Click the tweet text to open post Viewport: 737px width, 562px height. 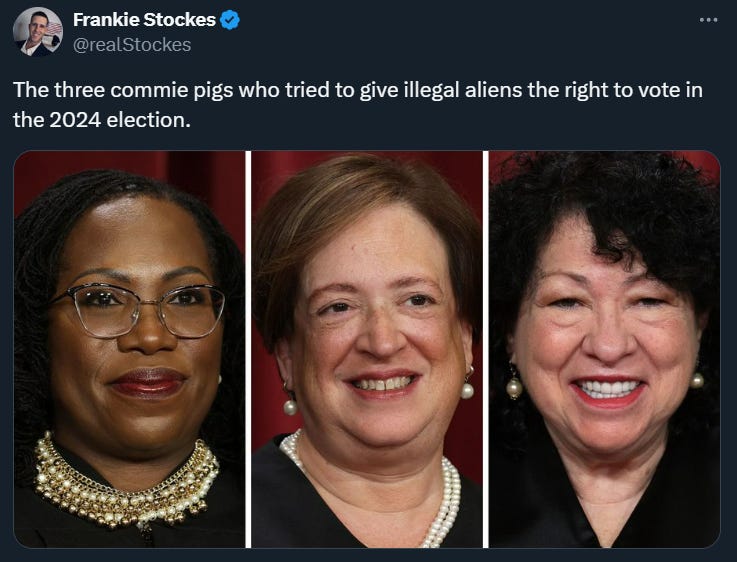click(358, 105)
